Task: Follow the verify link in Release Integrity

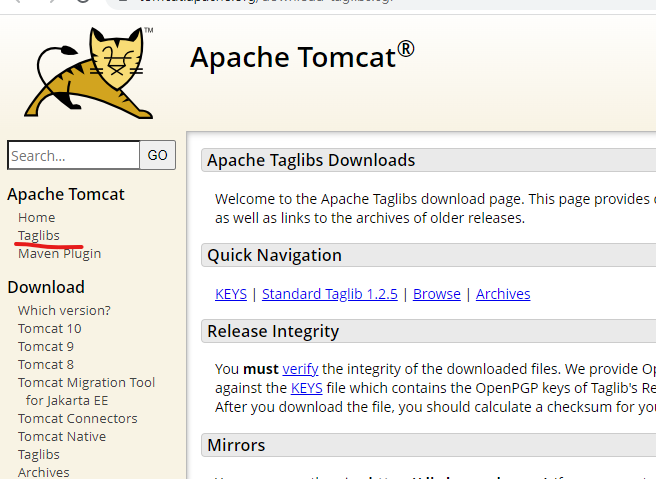Action: tap(300, 369)
